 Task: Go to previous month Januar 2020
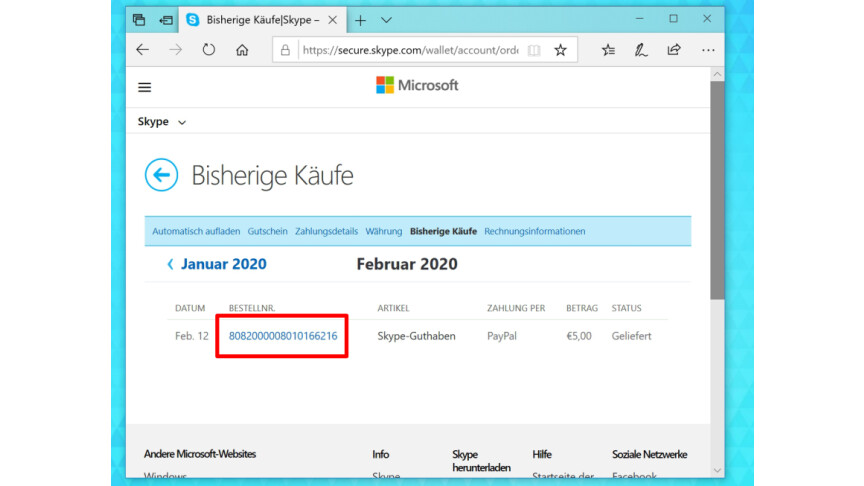click(217, 264)
